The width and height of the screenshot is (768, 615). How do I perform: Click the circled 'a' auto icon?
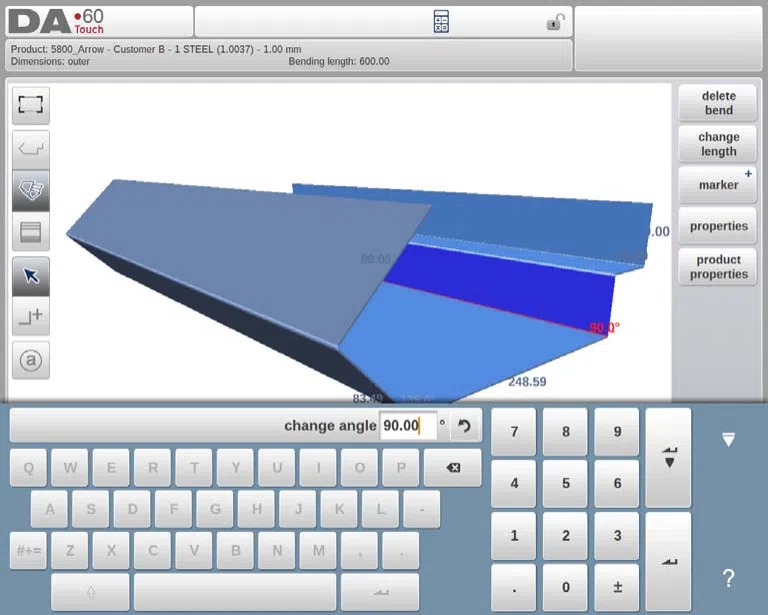(x=31, y=360)
